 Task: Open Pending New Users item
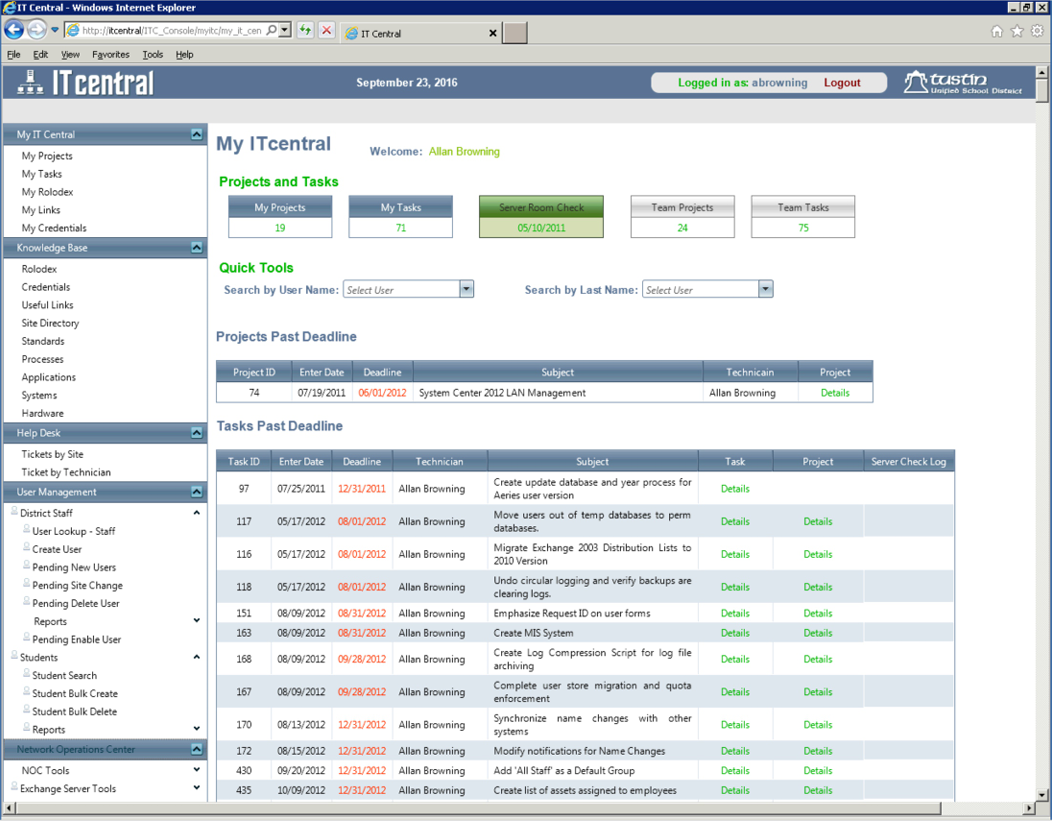tap(74, 567)
